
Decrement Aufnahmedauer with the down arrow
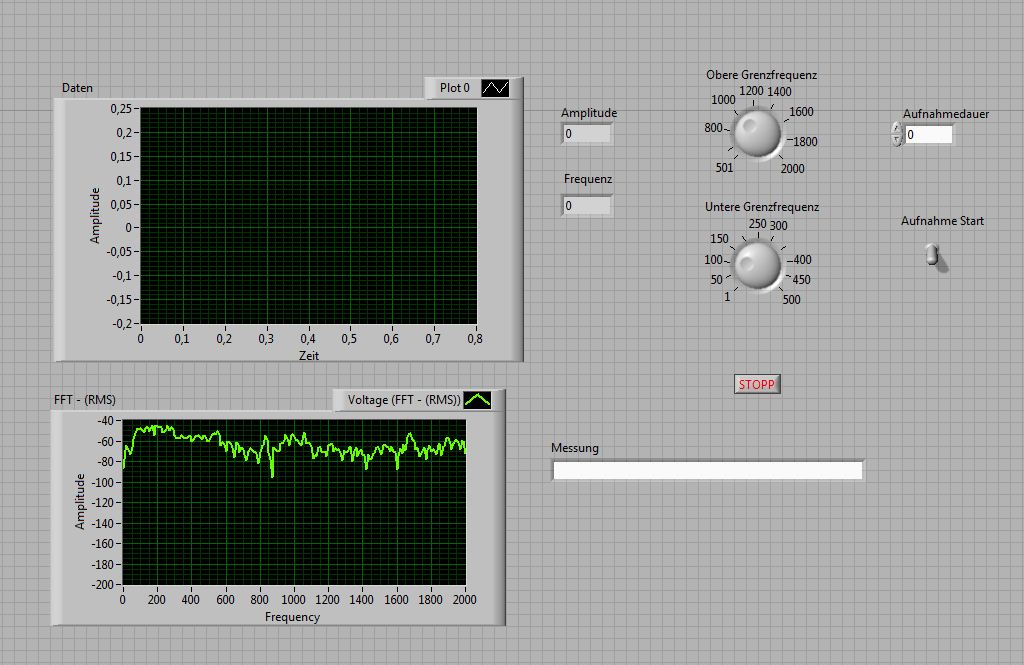(x=896, y=139)
